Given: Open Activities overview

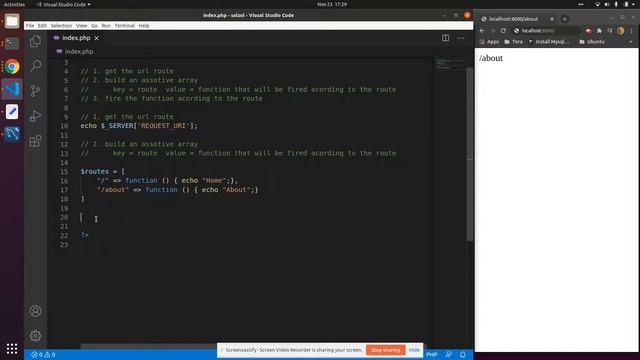Looking at the screenshot, I should 14,4.
